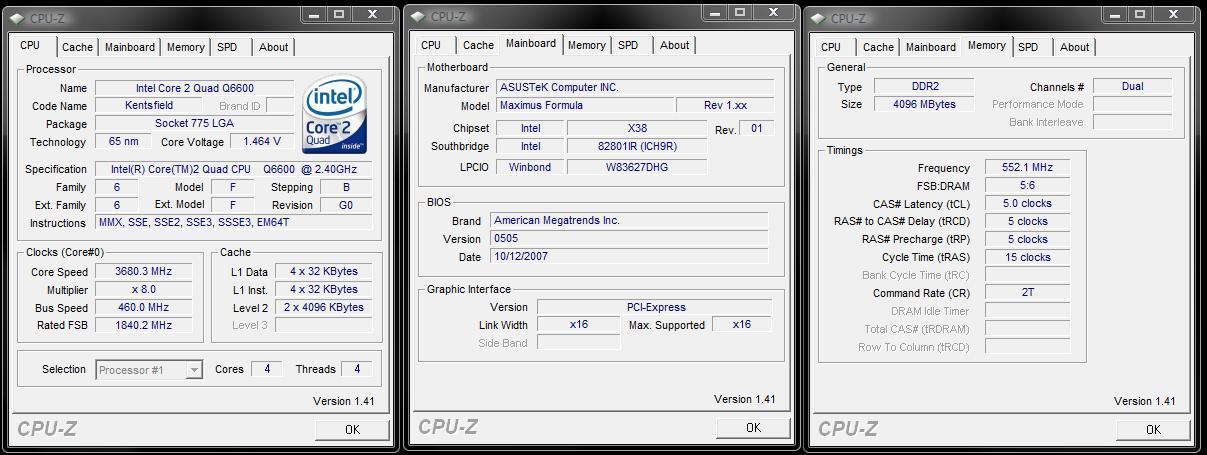
Task: Click OK button in Memory window
Action: tap(1153, 429)
